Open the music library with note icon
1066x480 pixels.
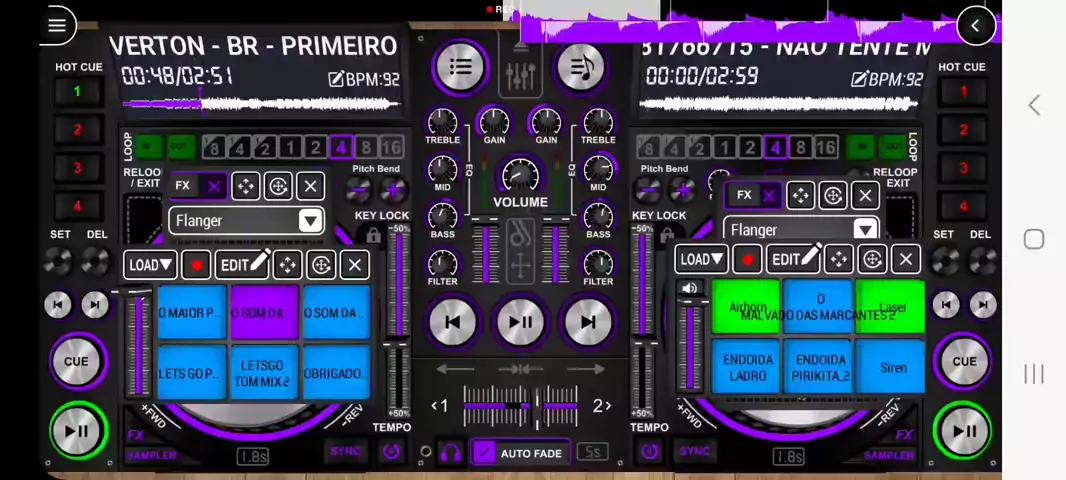(581, 67)
